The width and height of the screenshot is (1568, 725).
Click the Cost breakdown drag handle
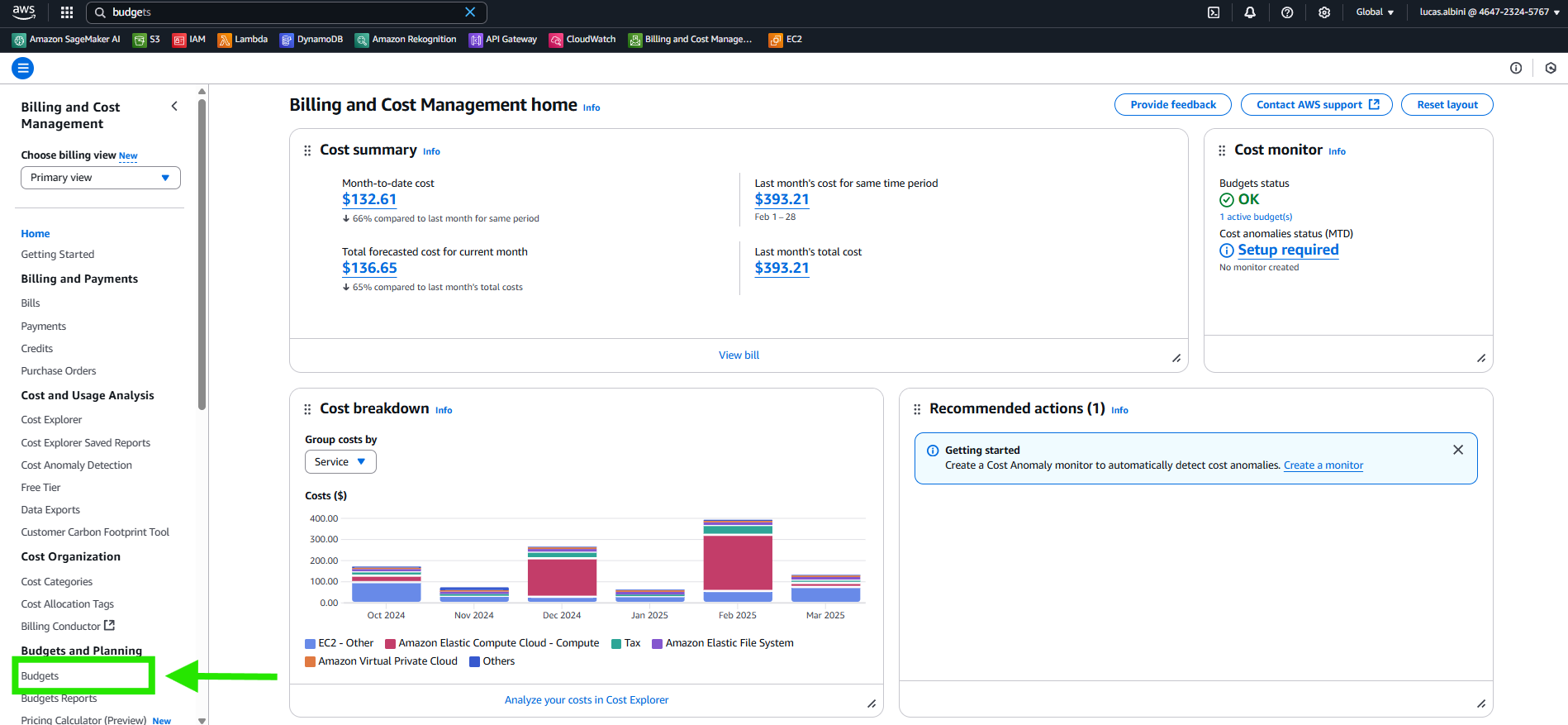(307, 409)
